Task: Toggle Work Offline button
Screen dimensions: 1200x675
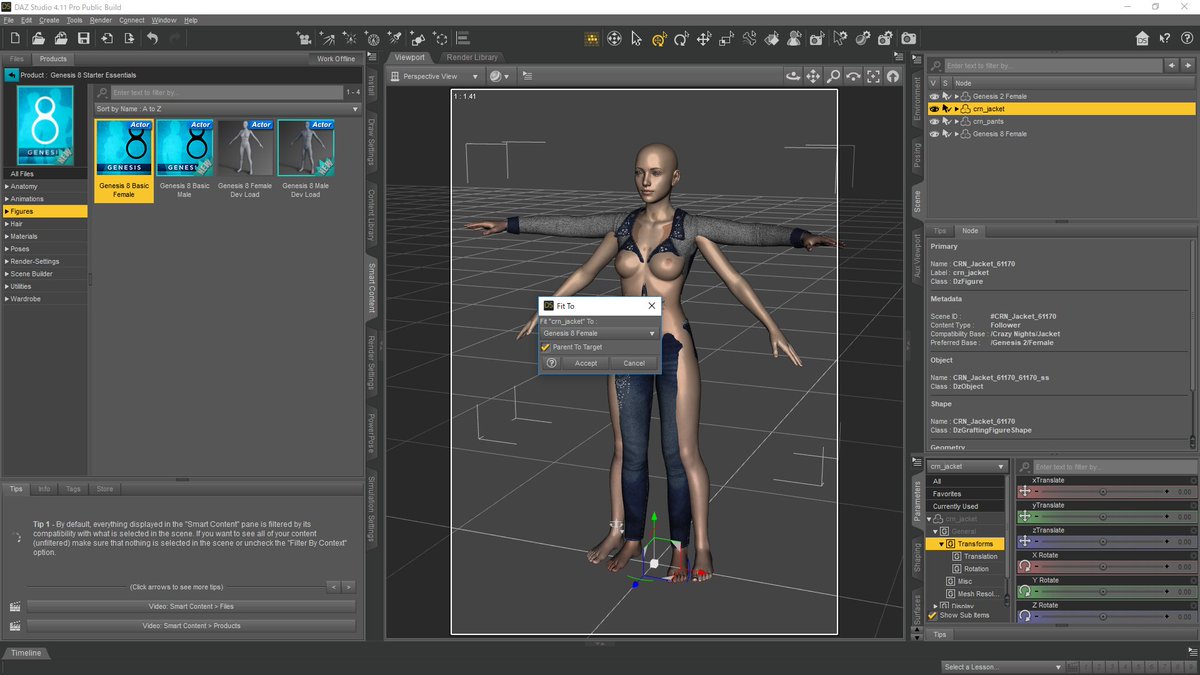Action: click(x=336, y=59)
